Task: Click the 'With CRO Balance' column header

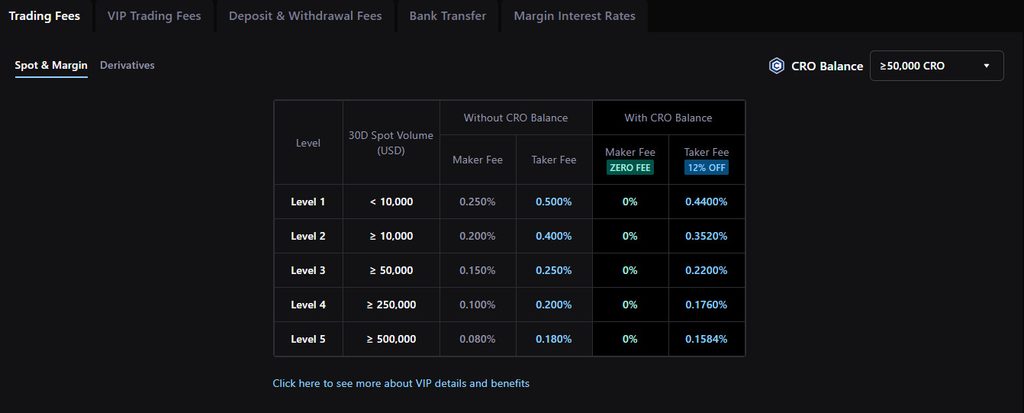Action: [668, 118]
